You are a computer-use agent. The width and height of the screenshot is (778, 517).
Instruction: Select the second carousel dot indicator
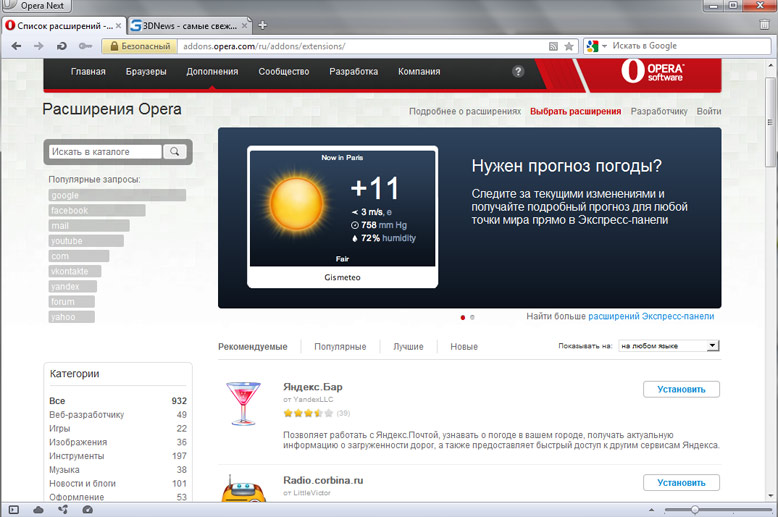coord(472,317)
